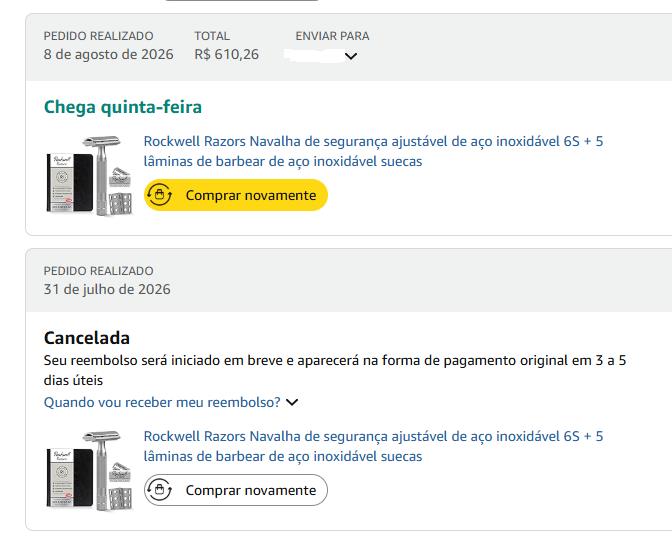Click the TOTAL label in the order header

tap(212, 36)
